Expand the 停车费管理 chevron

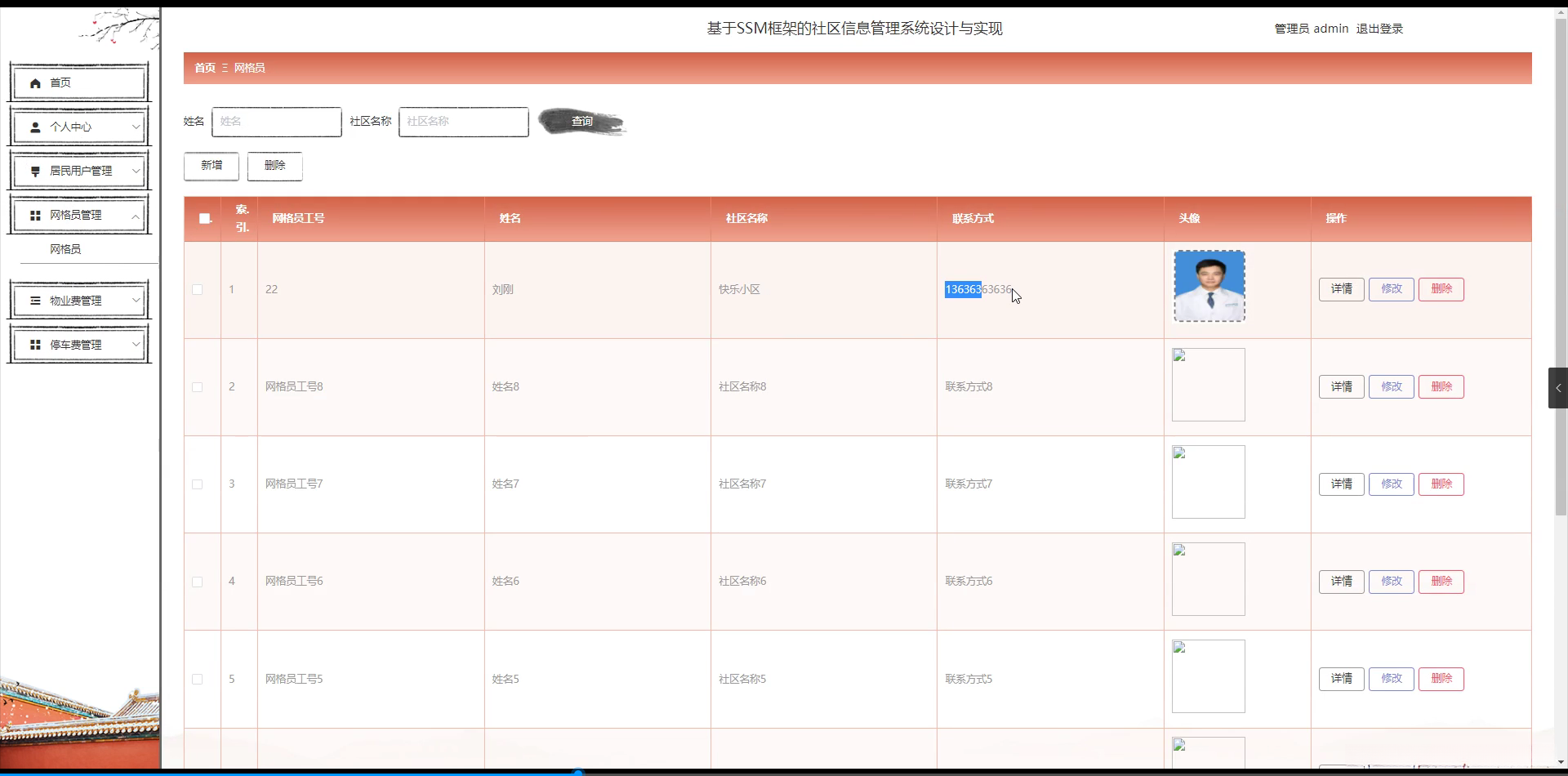tap(136, 344)
